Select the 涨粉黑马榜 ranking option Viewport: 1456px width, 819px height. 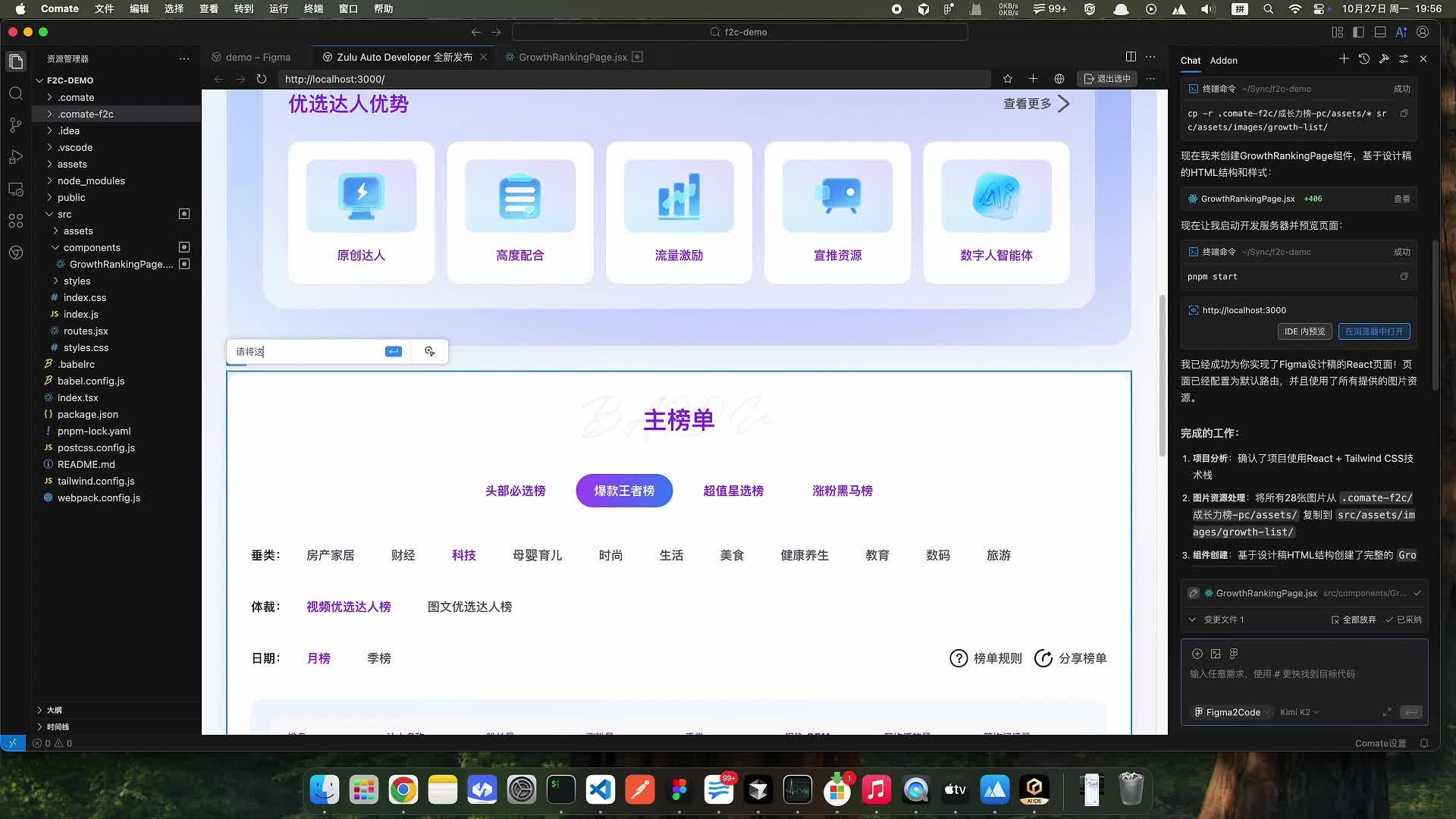(843, 491)
